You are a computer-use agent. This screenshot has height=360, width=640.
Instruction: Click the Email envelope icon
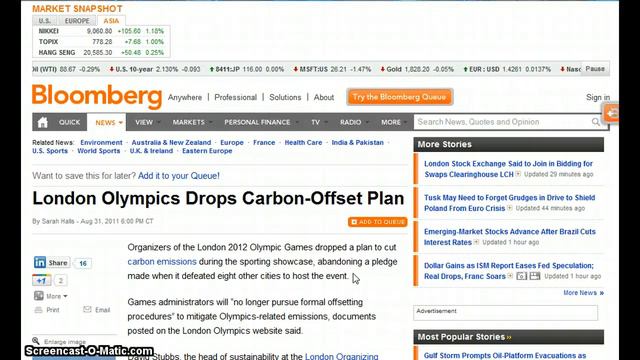87,309
